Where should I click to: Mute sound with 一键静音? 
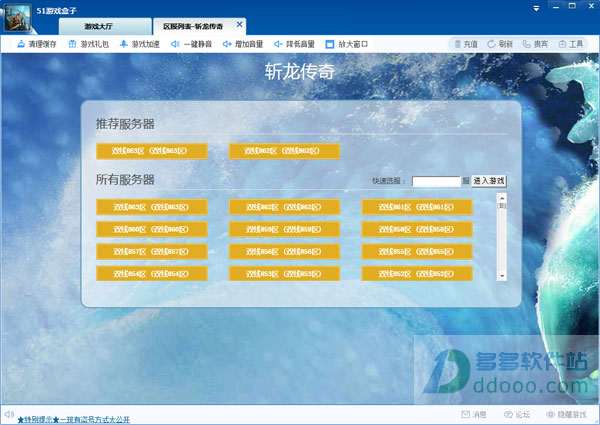tap(191, 44)
